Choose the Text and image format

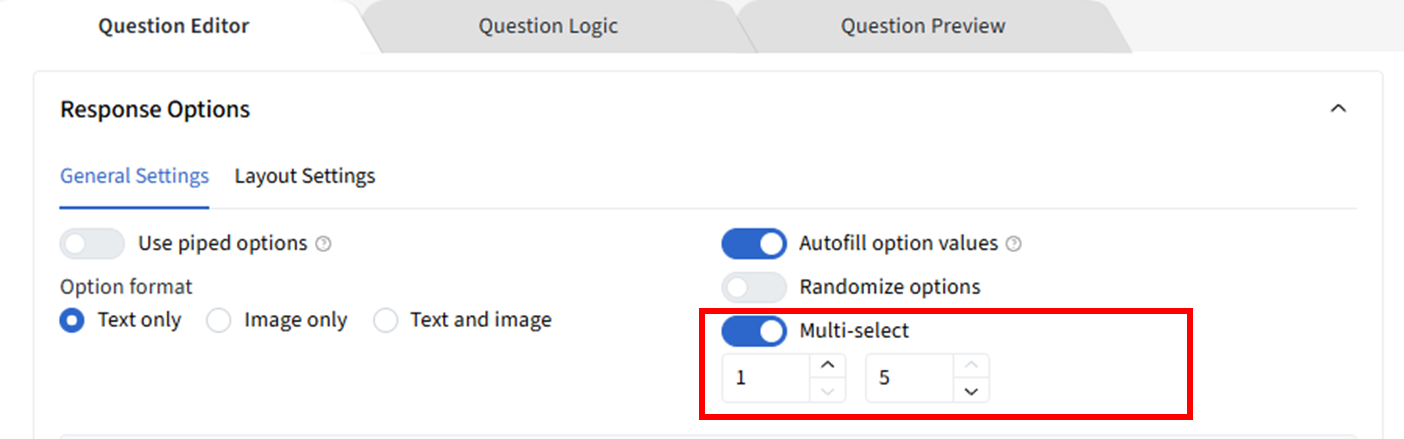tap(385, 320)
